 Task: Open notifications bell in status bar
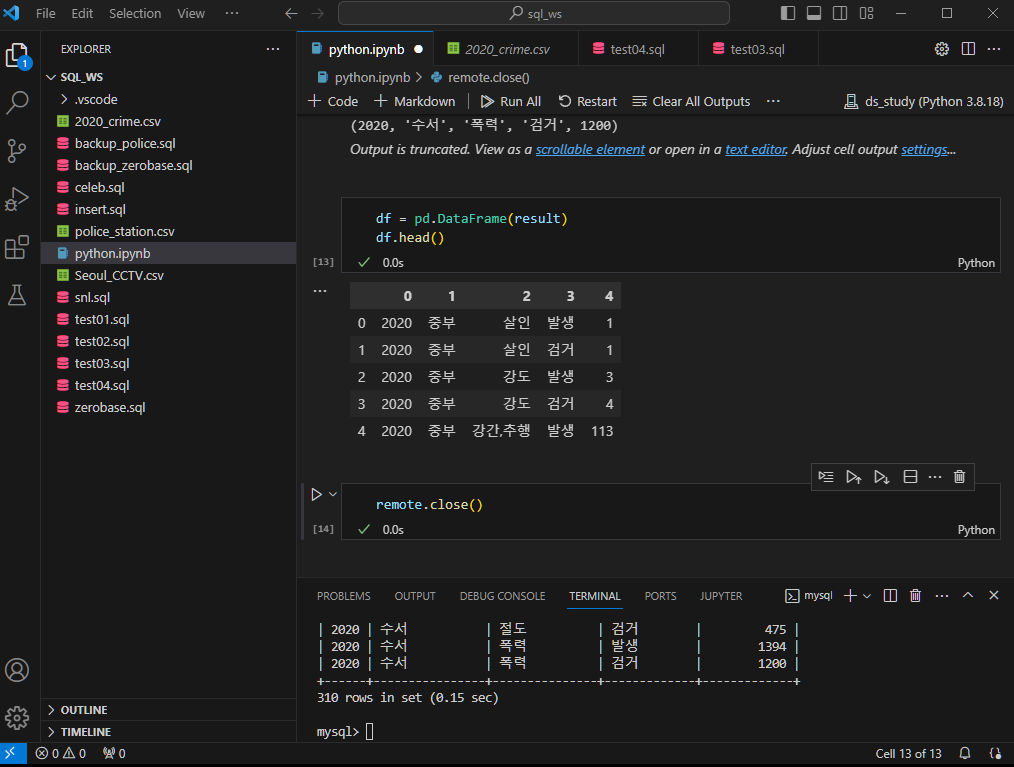pos(965,753)
